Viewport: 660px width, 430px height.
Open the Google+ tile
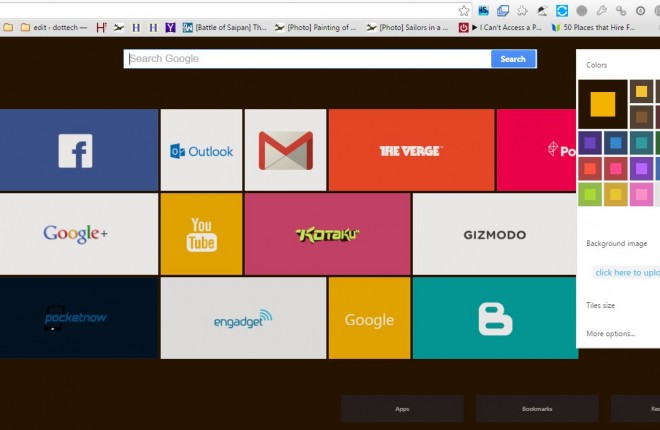pyautogui.click(x=79, y=234)
